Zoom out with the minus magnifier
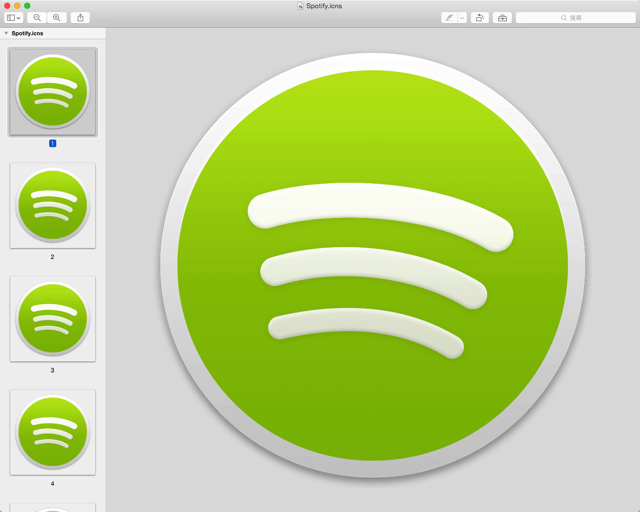The image size is (640, 512). (37, 18)
